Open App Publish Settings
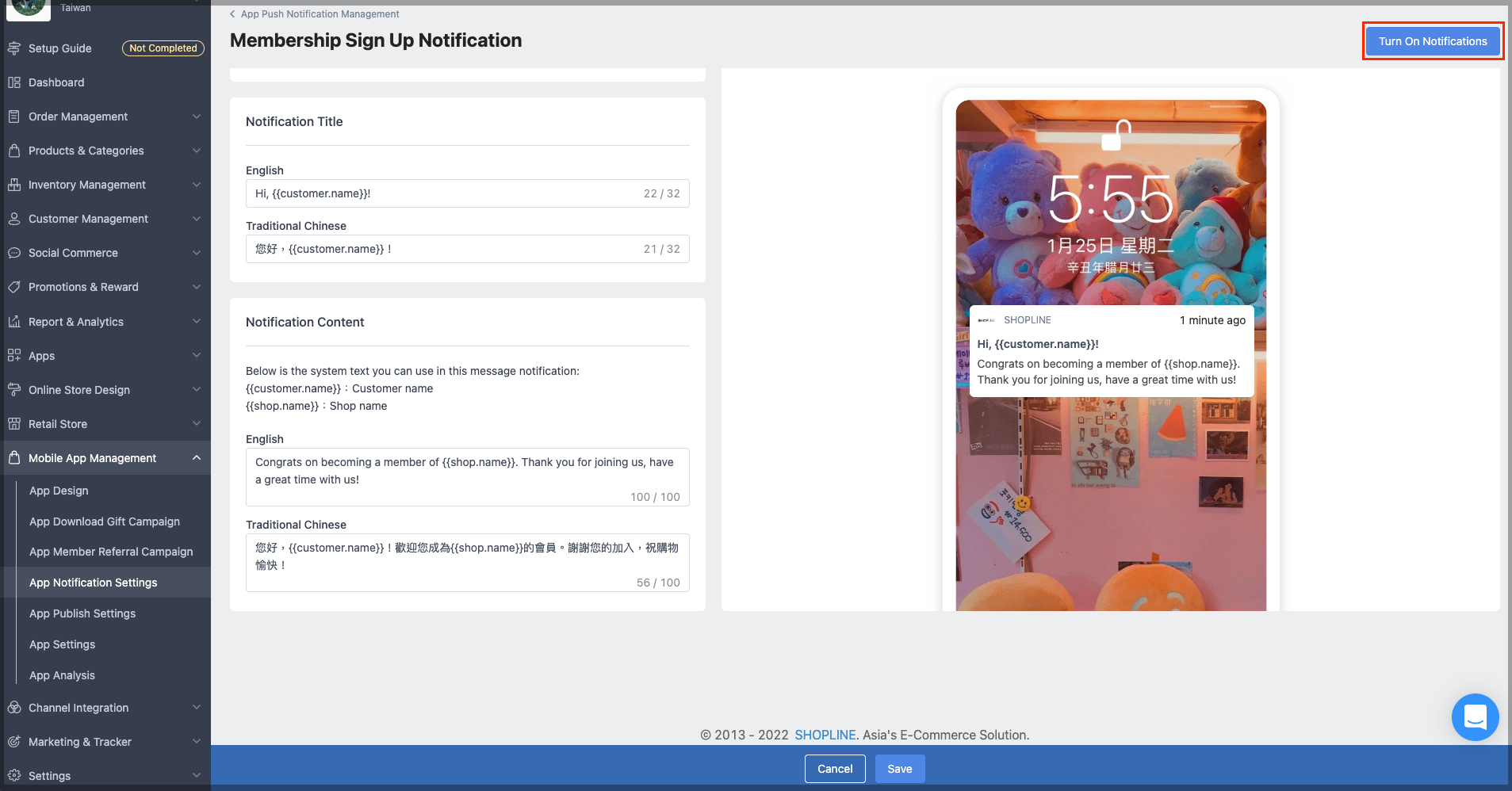Screen dimensions: 1512x791 click(x=82, y=613)
